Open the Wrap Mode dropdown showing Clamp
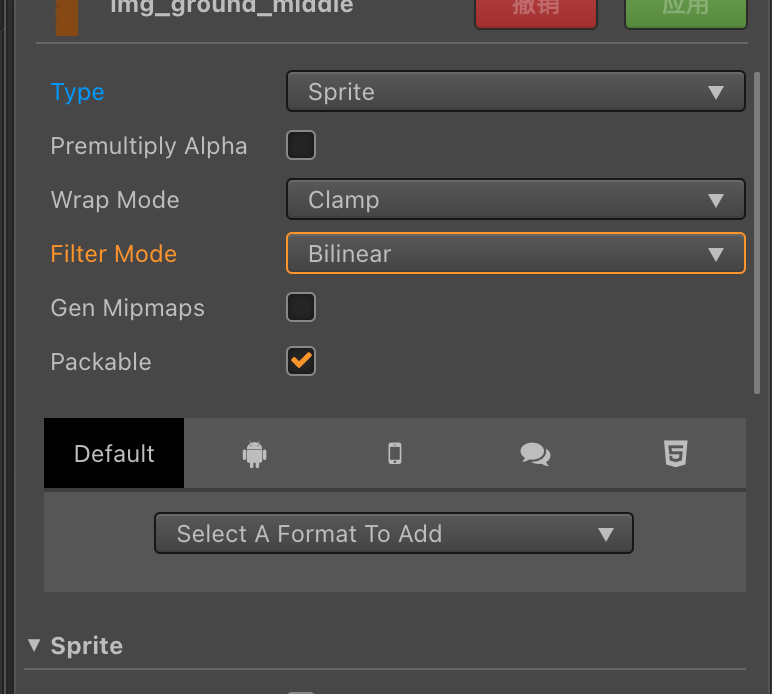Image resolution: width=772 pixels, height=694 pixels. tap(515, 200)
